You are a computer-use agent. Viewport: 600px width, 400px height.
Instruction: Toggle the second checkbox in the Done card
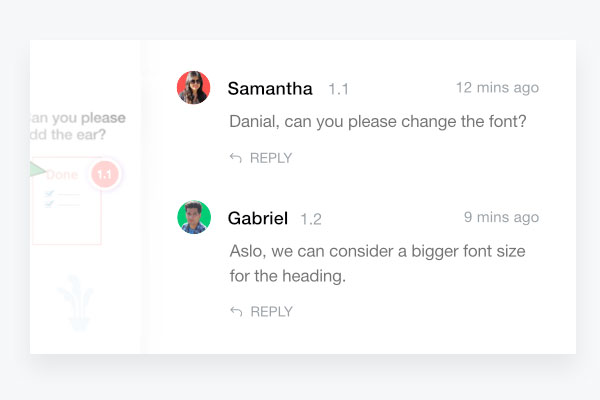(49, 204)
